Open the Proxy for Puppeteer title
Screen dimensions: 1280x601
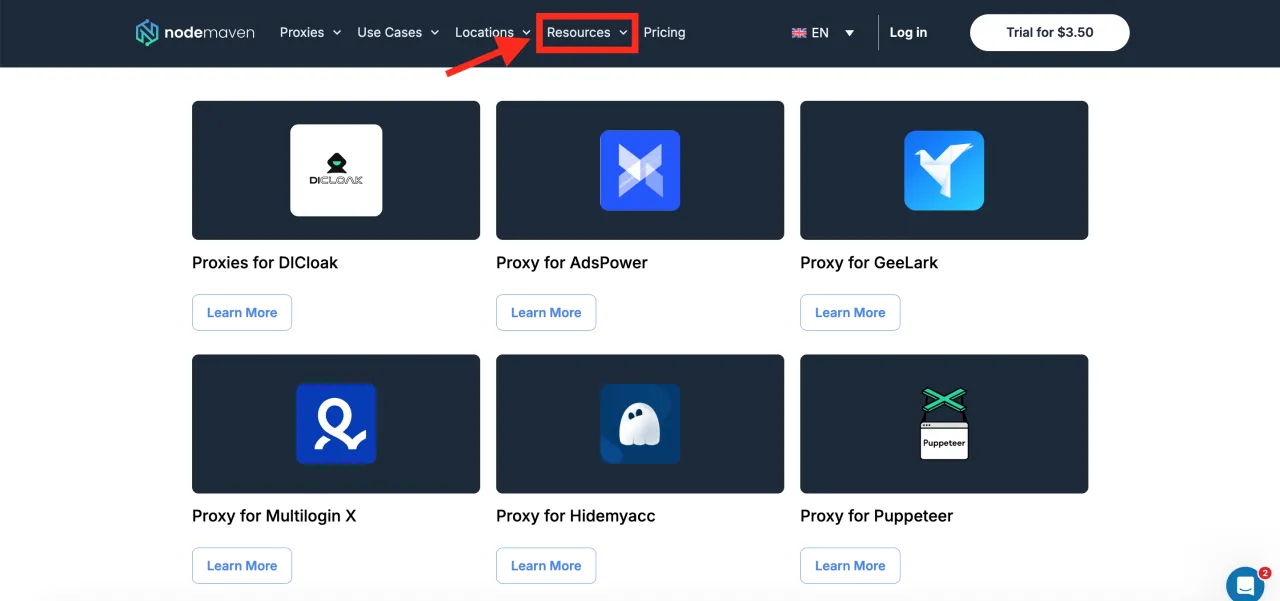876,516
